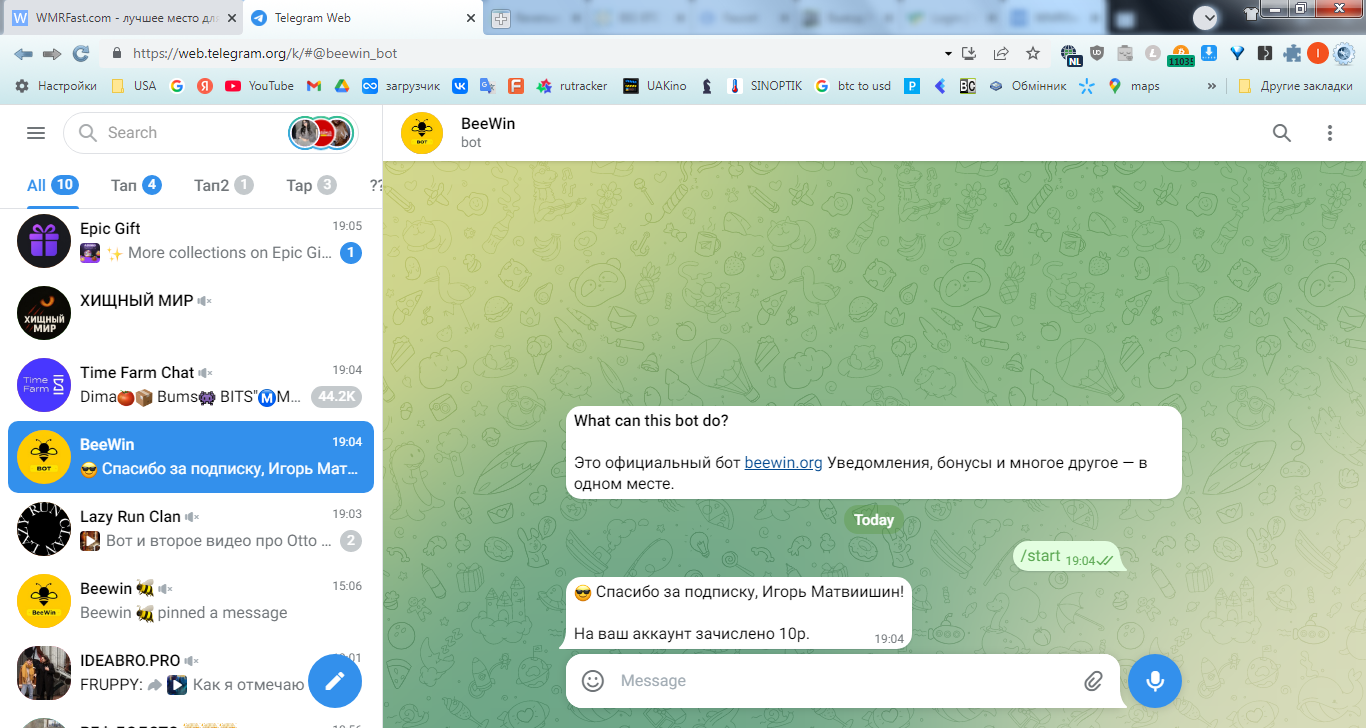Go back with the browser back arrow
Viewport: 1366px width, 728px height.
[x=23, y=53]
